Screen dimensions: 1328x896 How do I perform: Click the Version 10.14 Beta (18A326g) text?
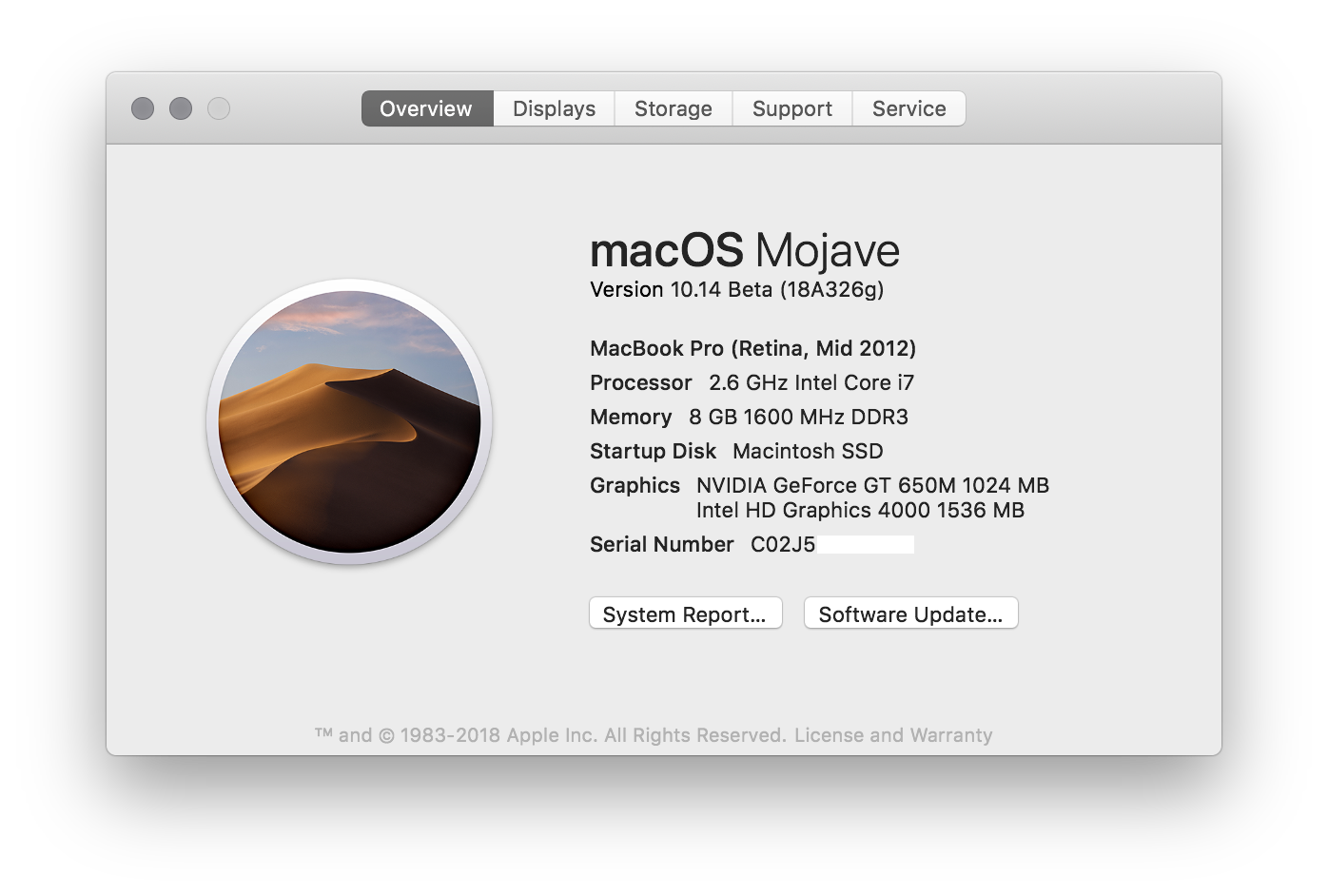coord(737,289)
